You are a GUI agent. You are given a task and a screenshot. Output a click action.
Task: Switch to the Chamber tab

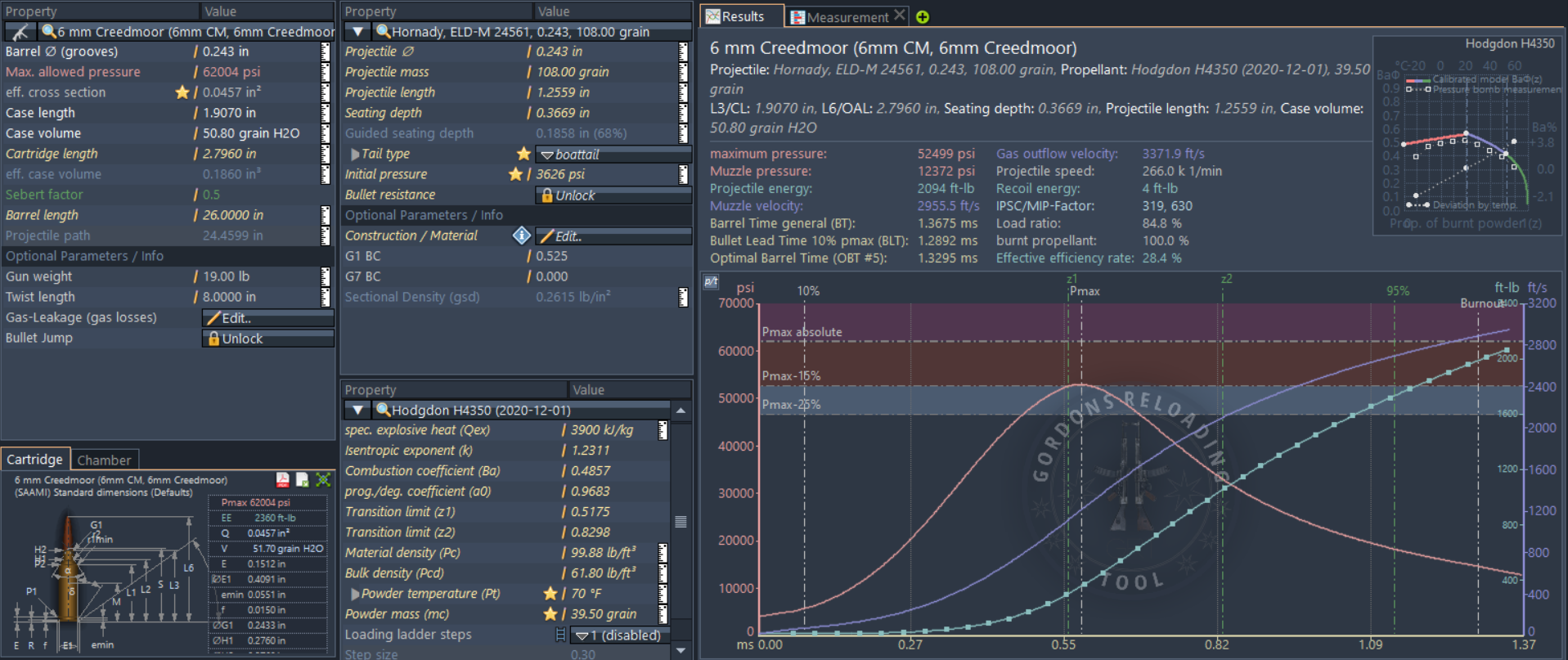pos(104,460)
